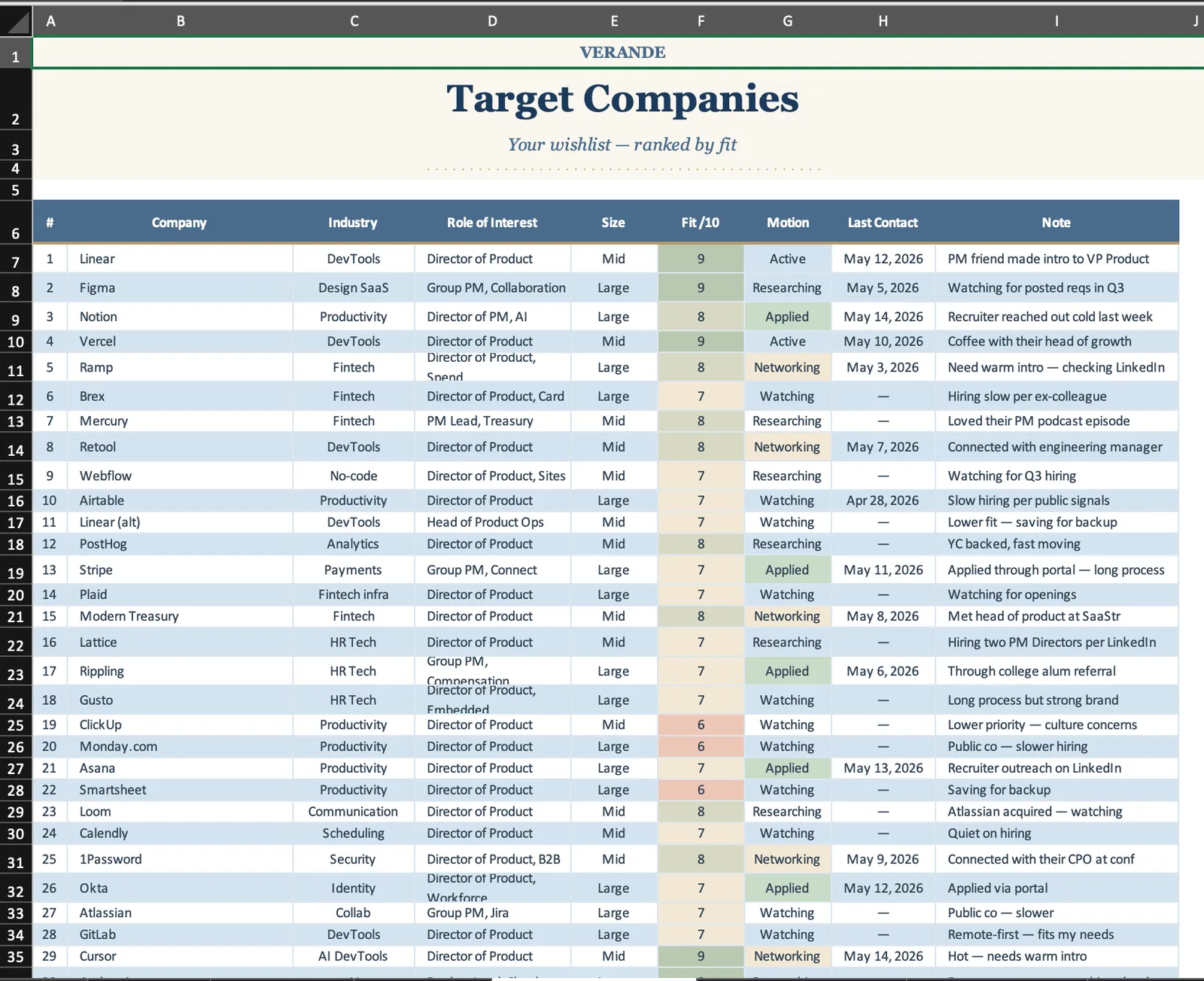Select column A header
Viewport: 1204px width, 981px height.
click(x=50, y=21)
